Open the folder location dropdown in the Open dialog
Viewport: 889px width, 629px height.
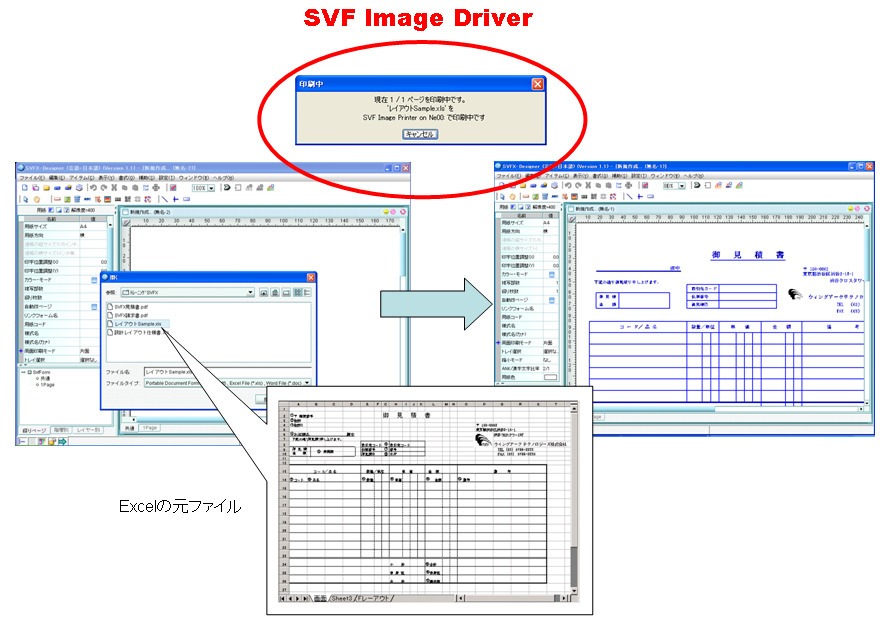[x=250, y=293]
